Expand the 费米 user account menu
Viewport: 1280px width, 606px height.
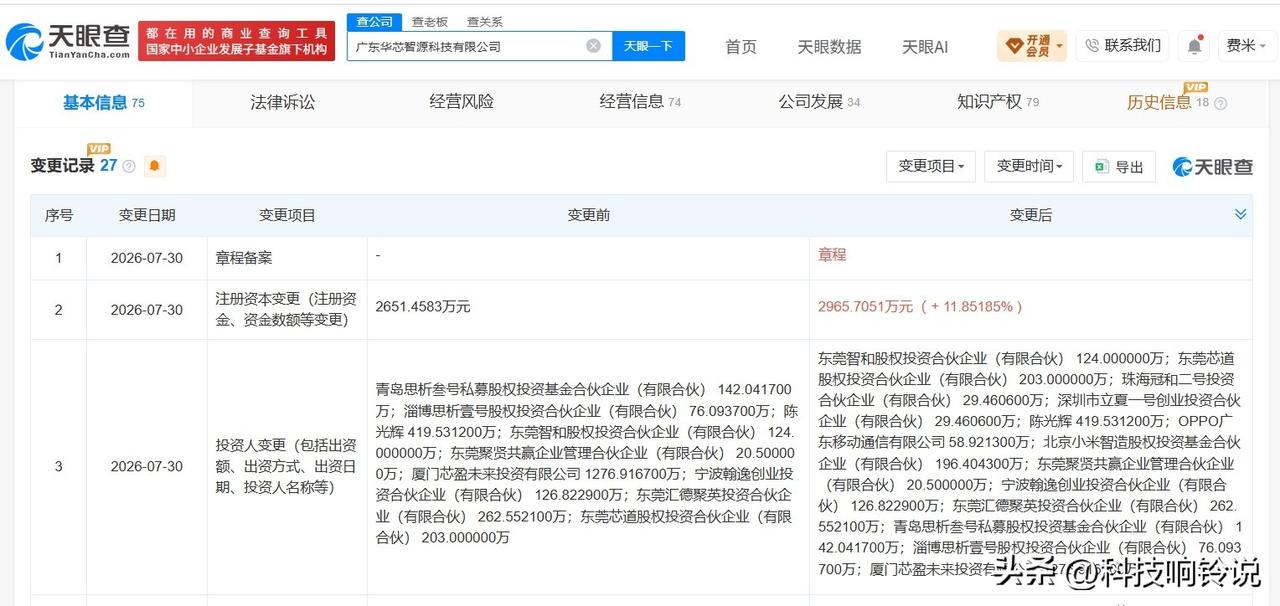[1247, 46]
